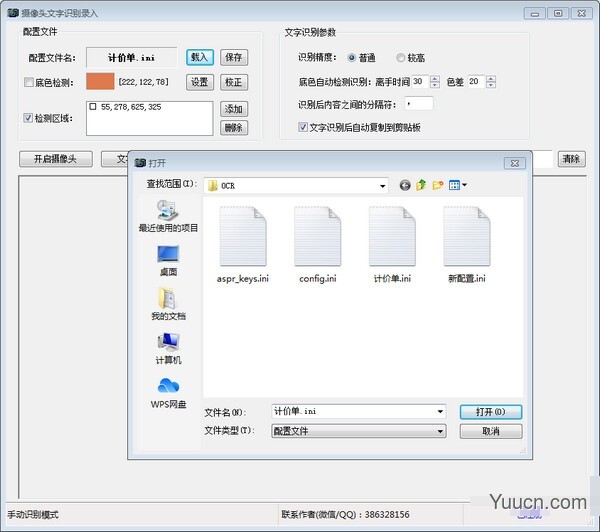Click the 文件名 text field with 计价单.ini
The image size is (600, 532).
pyautogui.click(x=358, y=412)
